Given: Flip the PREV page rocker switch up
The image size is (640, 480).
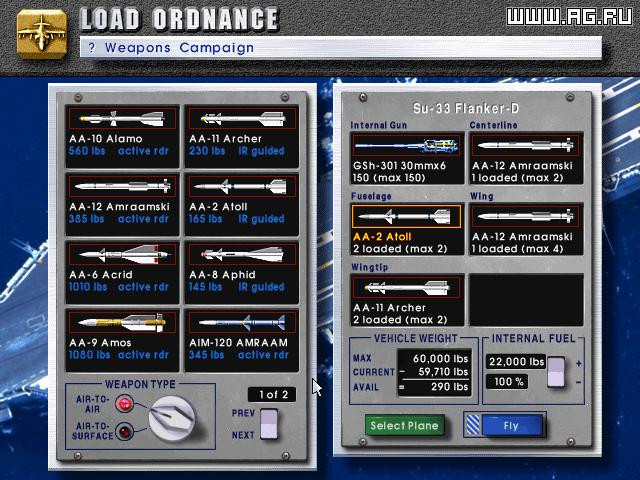Looking at the screenshot, I should click(269, 416).
